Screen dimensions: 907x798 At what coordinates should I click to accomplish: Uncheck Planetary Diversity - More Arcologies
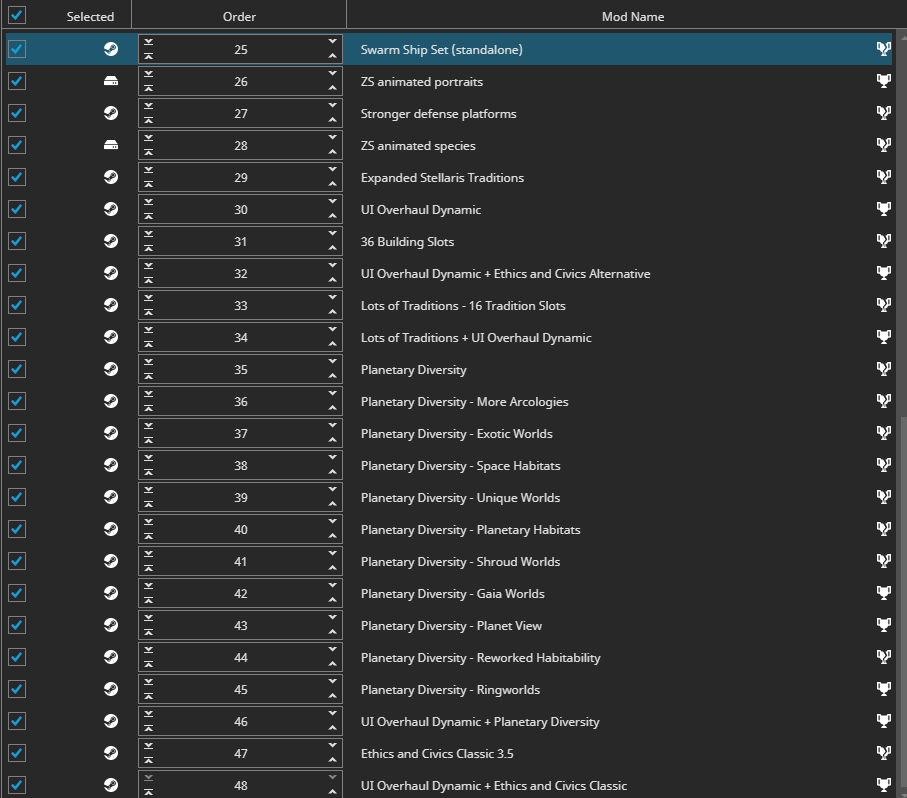[17, 401]
